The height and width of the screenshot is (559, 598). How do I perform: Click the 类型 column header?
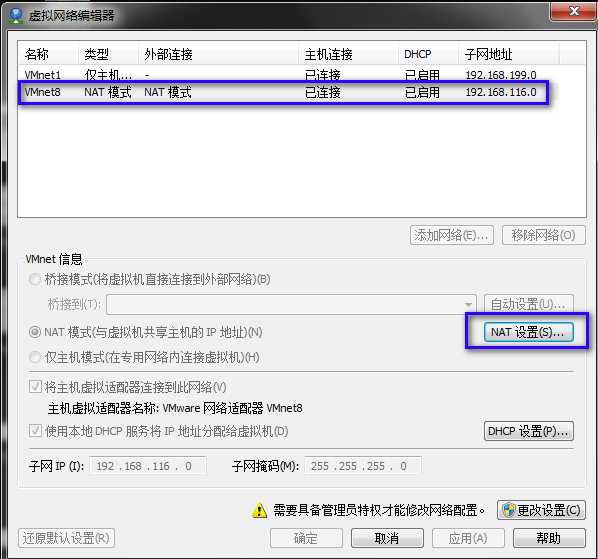(108, 54)
